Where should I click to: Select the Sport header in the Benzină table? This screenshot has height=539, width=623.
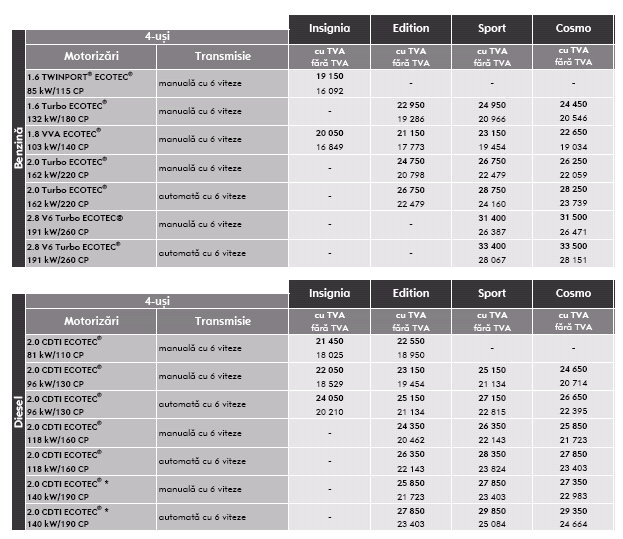pyautogui.click(x=492, y=29)
